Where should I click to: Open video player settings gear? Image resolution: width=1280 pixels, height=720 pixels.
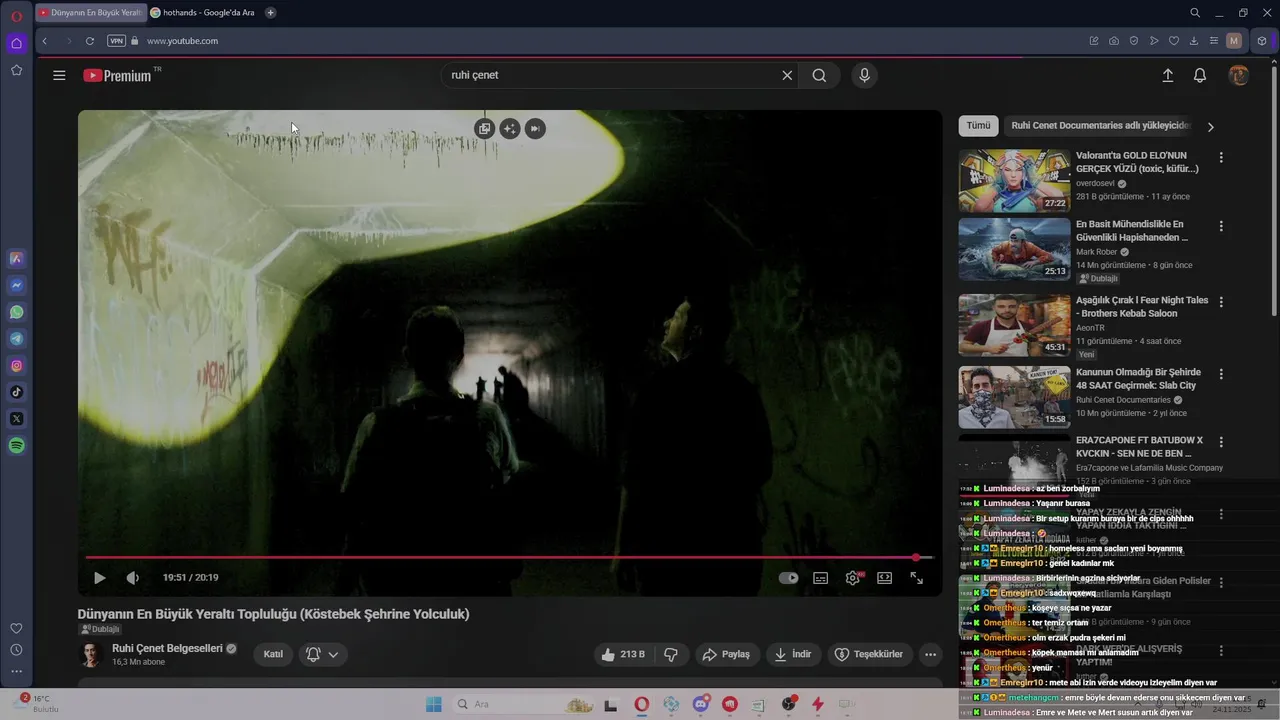(x=853, y=578)
